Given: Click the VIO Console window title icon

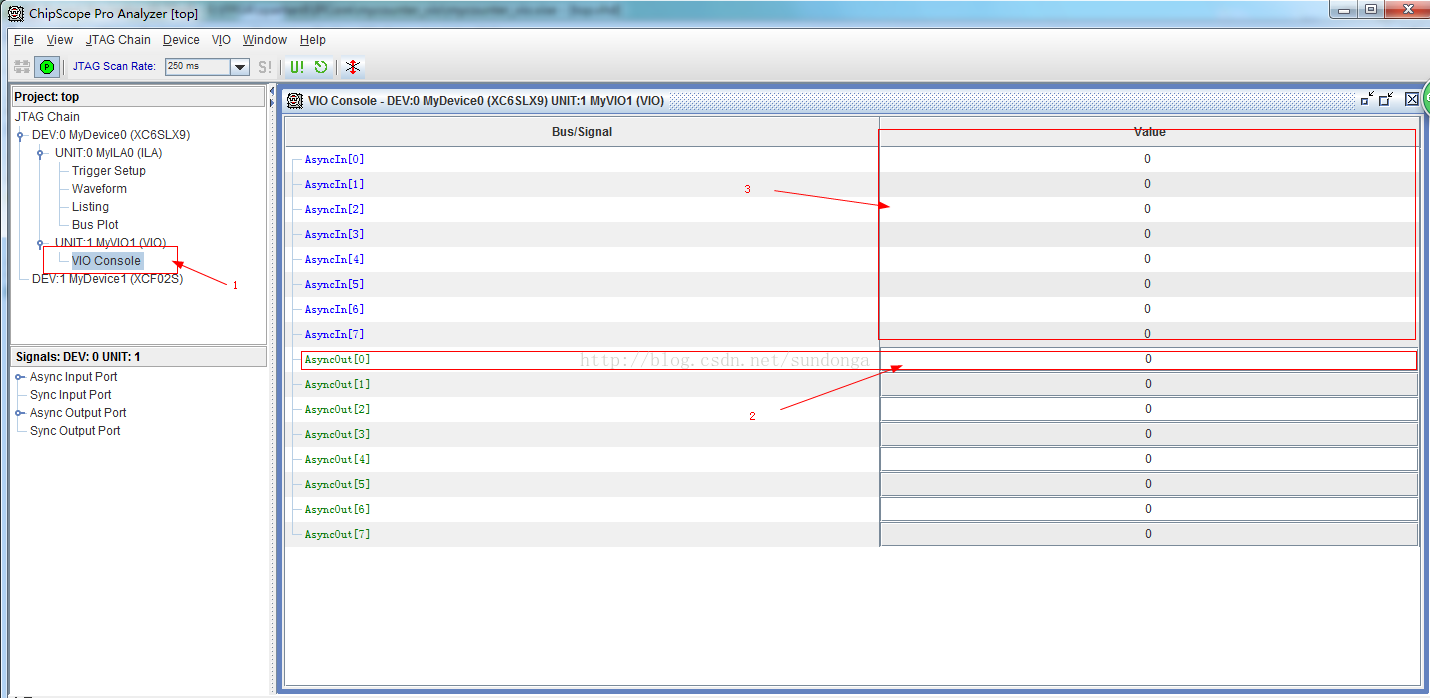Looking at the screenshot, I should point(295,100).
